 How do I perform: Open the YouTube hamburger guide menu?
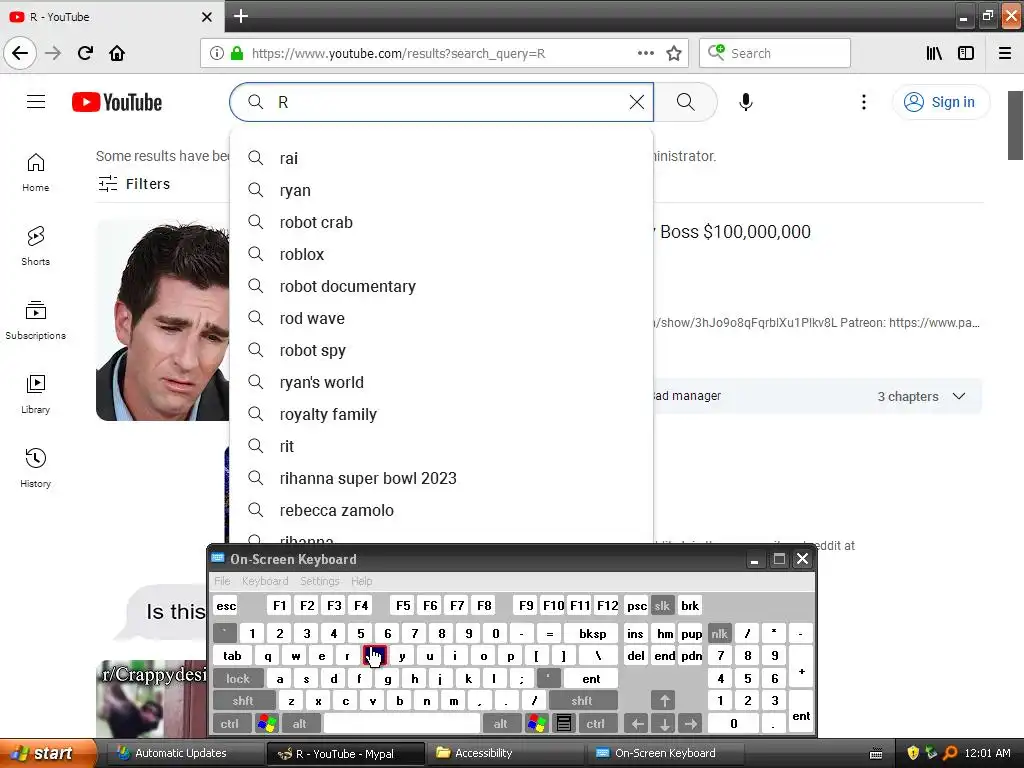(36, 102)
